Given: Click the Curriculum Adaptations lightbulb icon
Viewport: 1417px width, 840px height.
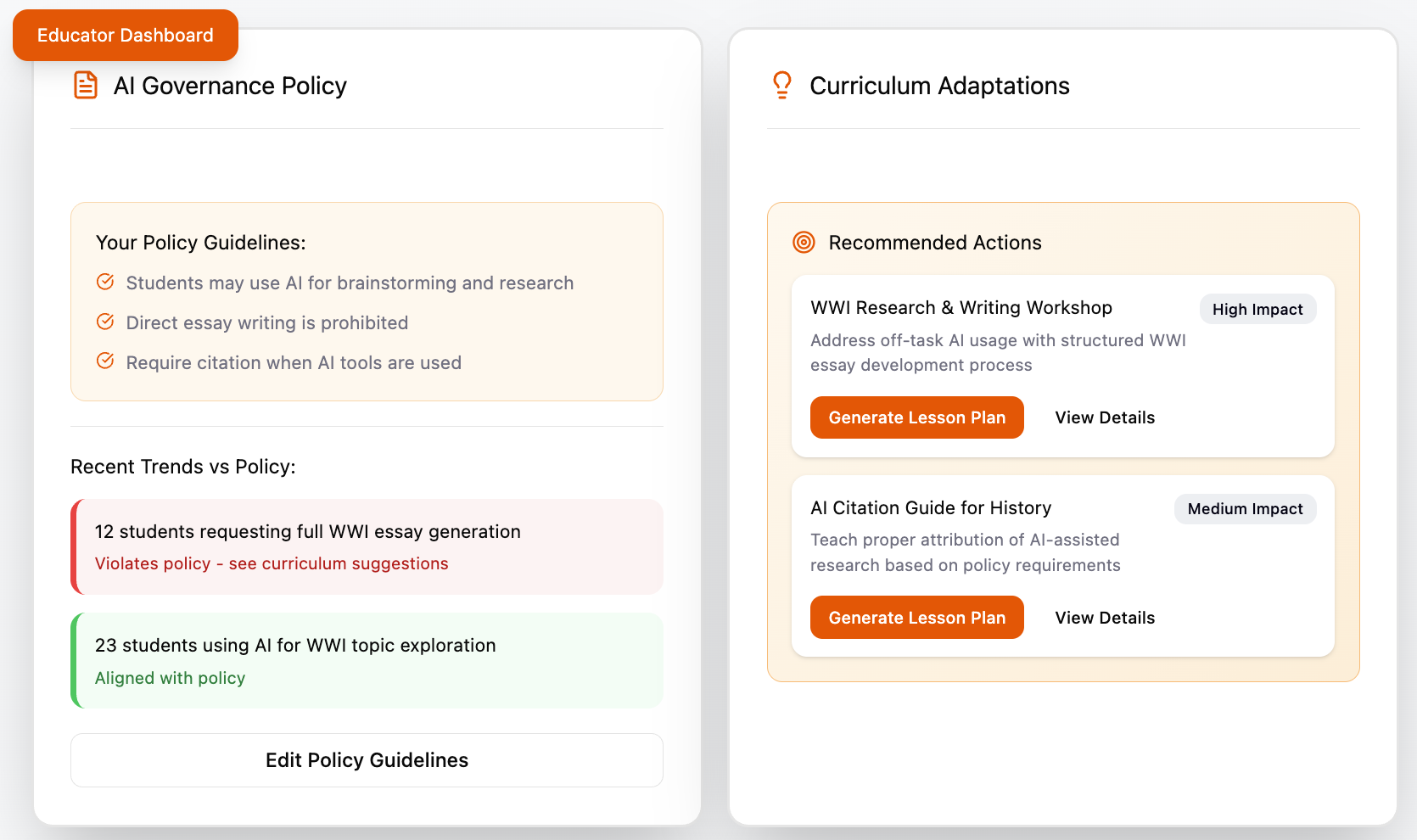Looking at the screenshot, I should (x=781, y=86).
